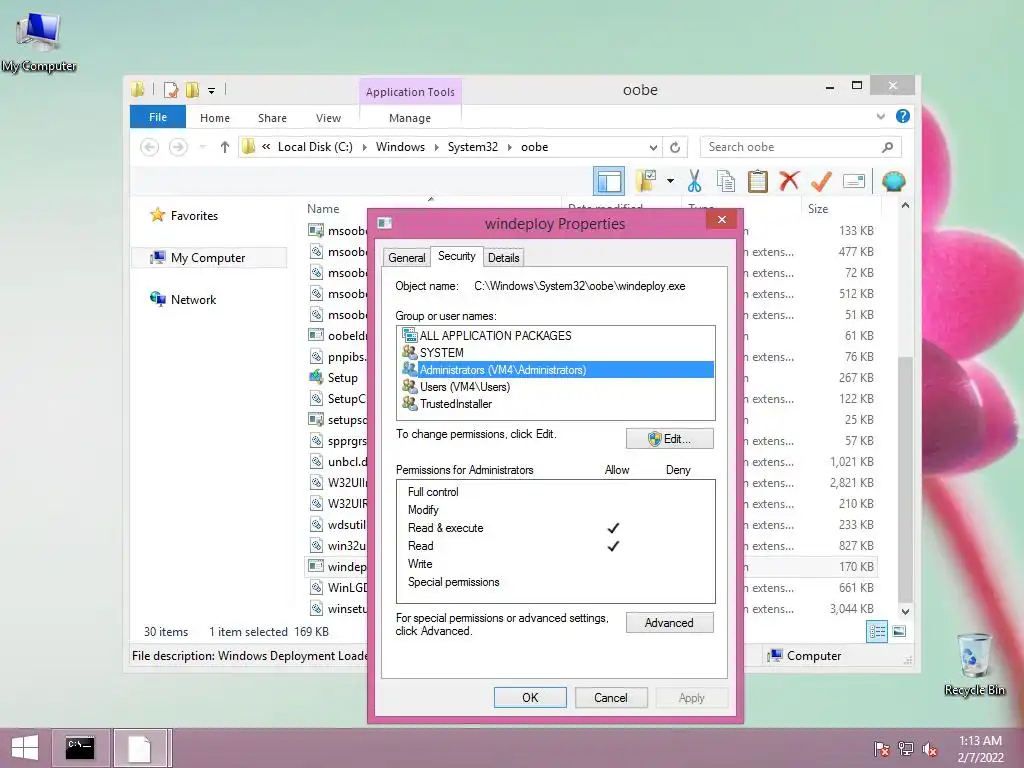
Task: Switch to the Details tab in Properties
Action: pyautogui.click(x=504, y=257)
